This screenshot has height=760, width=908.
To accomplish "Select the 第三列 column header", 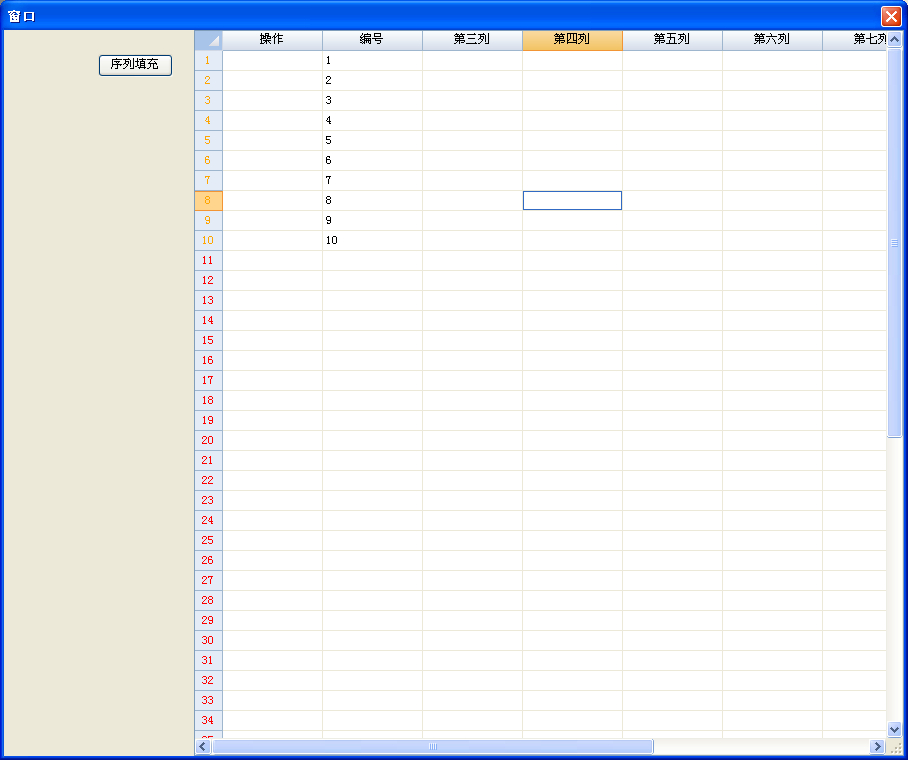I will point(473,40).
